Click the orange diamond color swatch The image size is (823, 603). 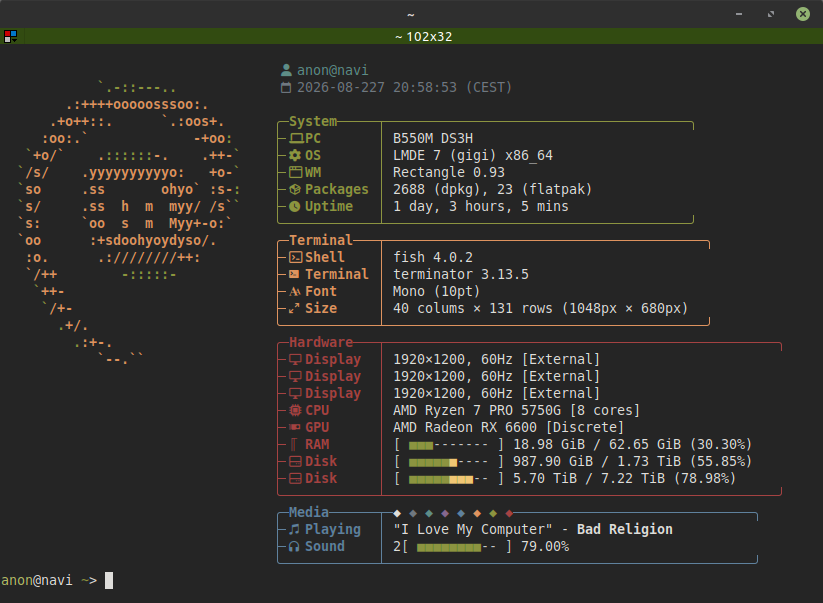(477, 513)
